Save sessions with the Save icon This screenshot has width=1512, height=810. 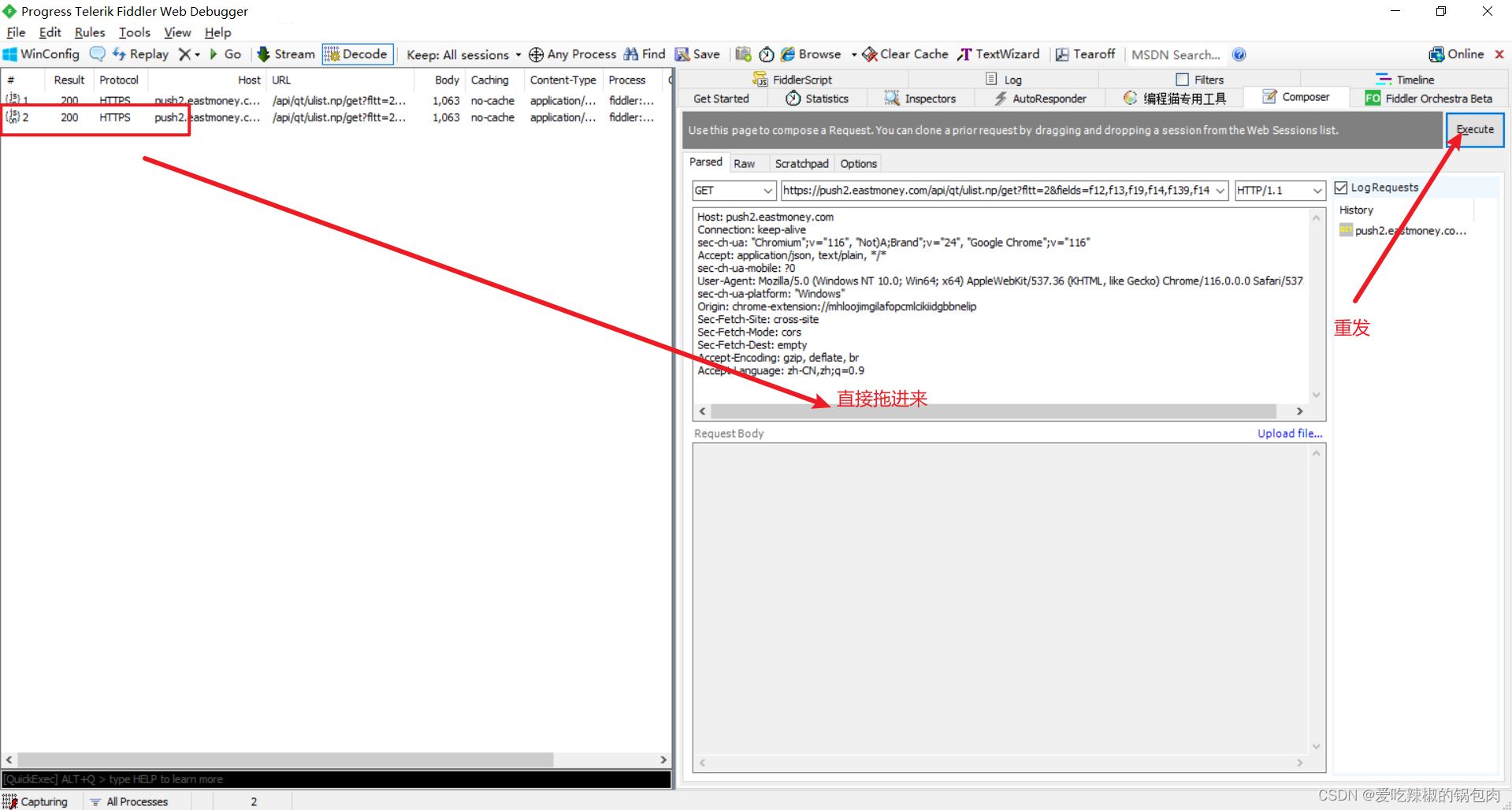(x=697, y=54)
